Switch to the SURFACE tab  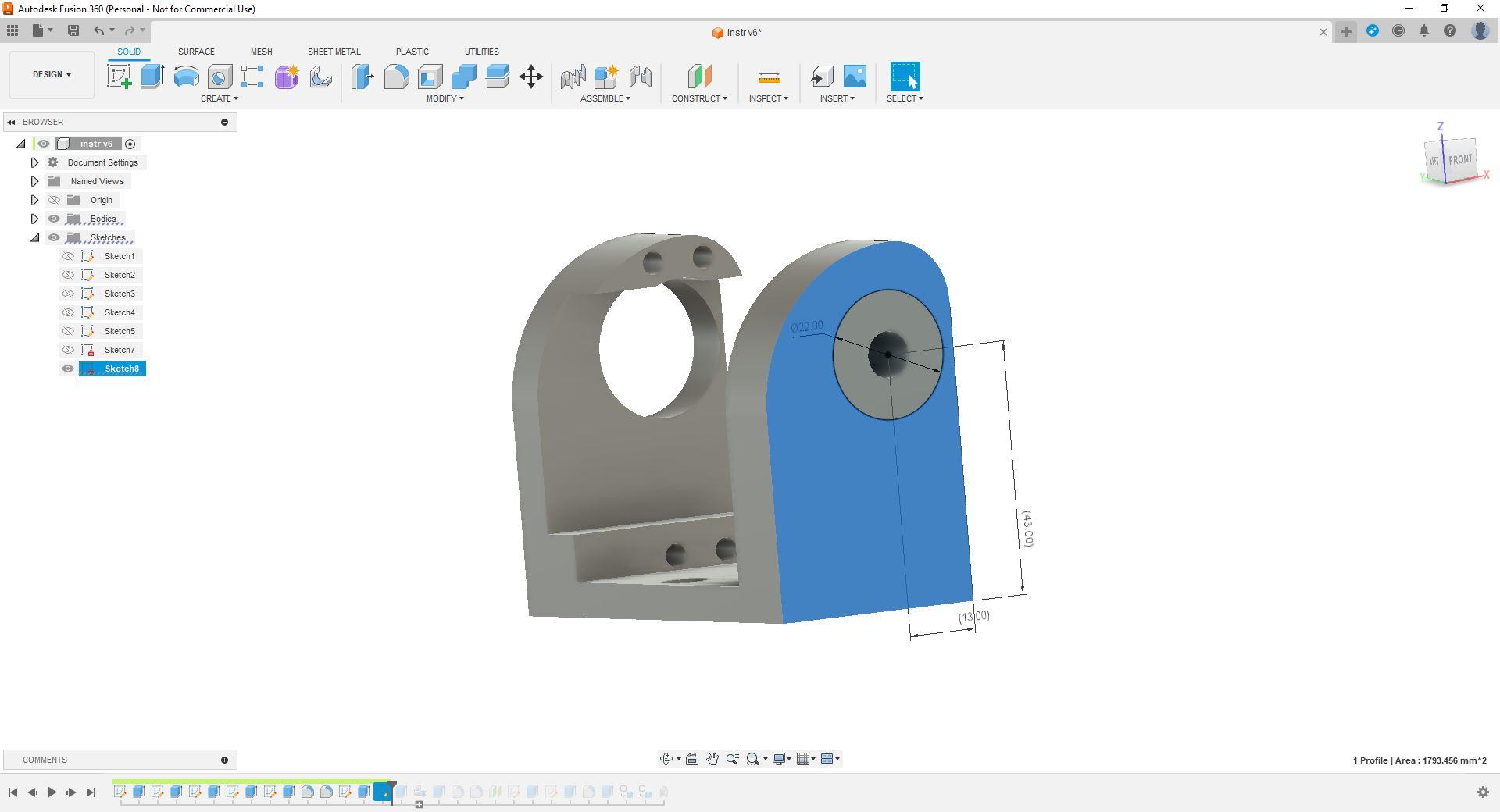click(x=196, y=52)
